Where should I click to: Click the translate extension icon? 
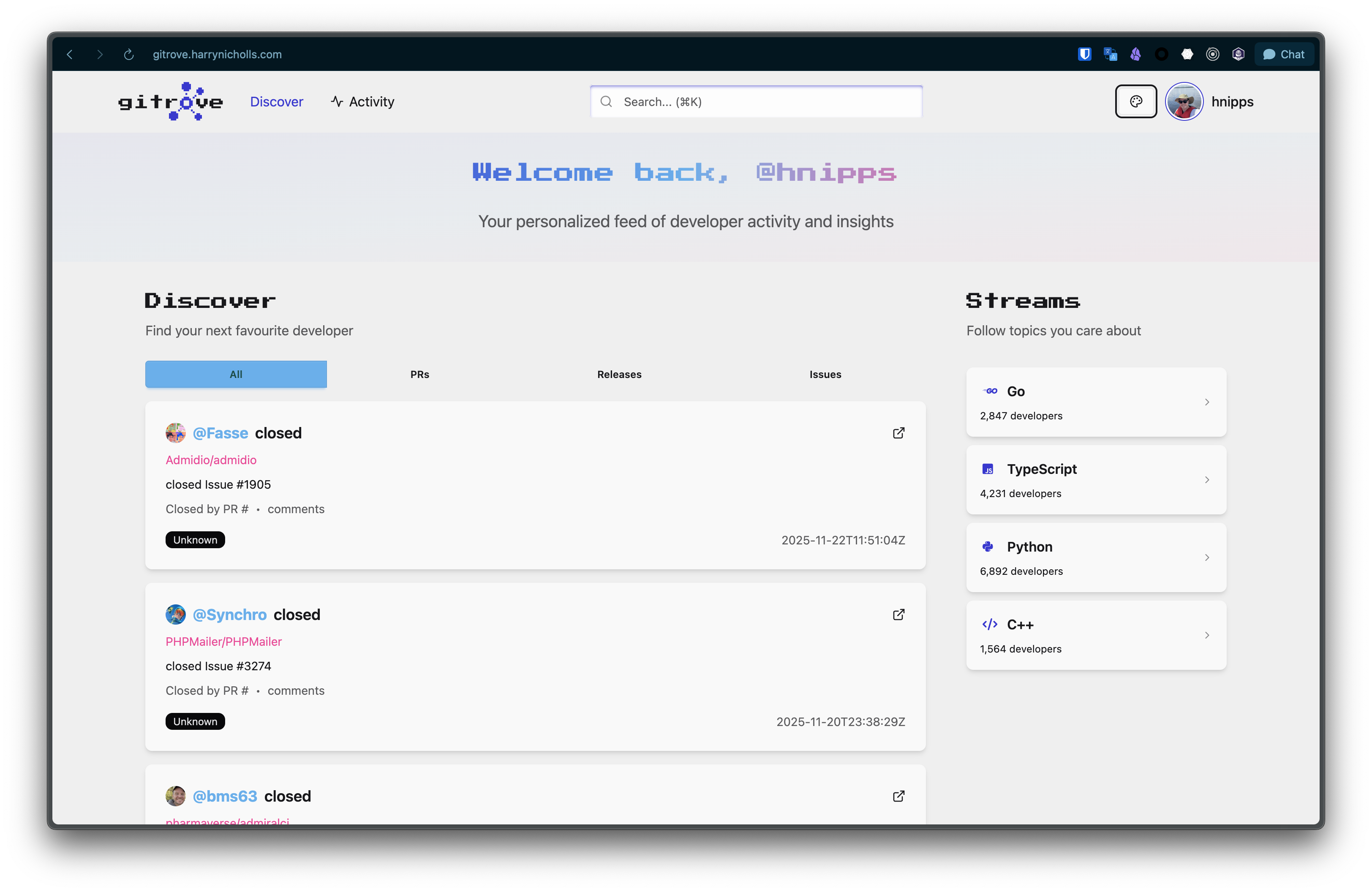coord(1110,54)
